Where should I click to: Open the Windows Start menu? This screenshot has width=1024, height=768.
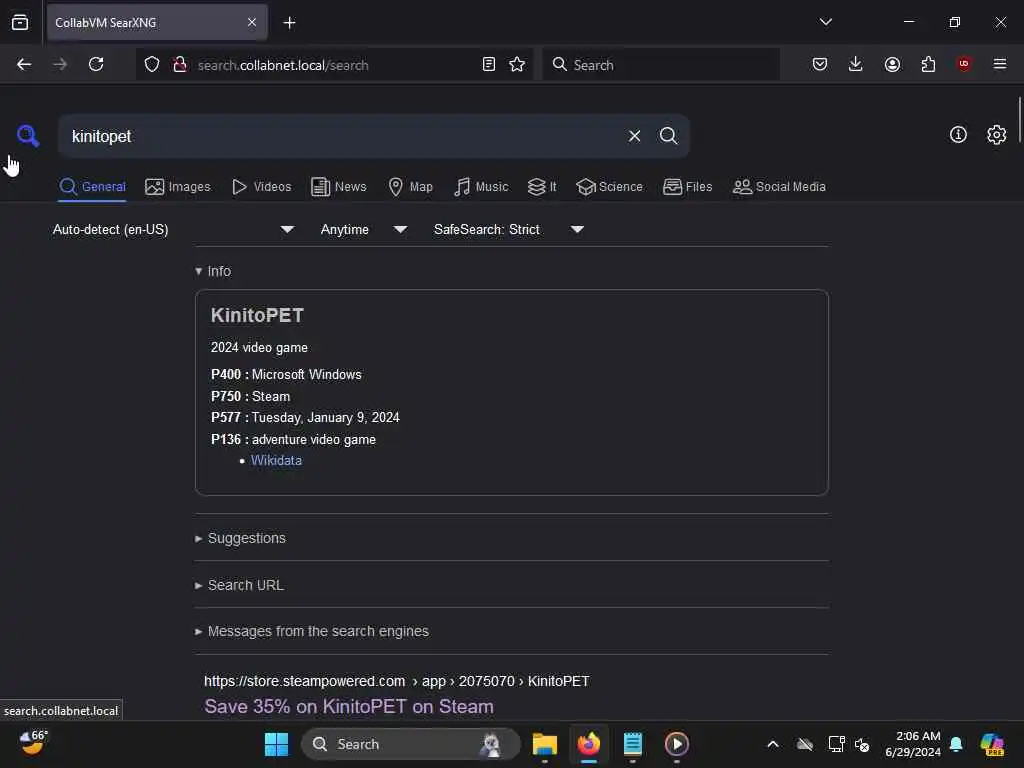pyautogui.click(x=276, y=744)
